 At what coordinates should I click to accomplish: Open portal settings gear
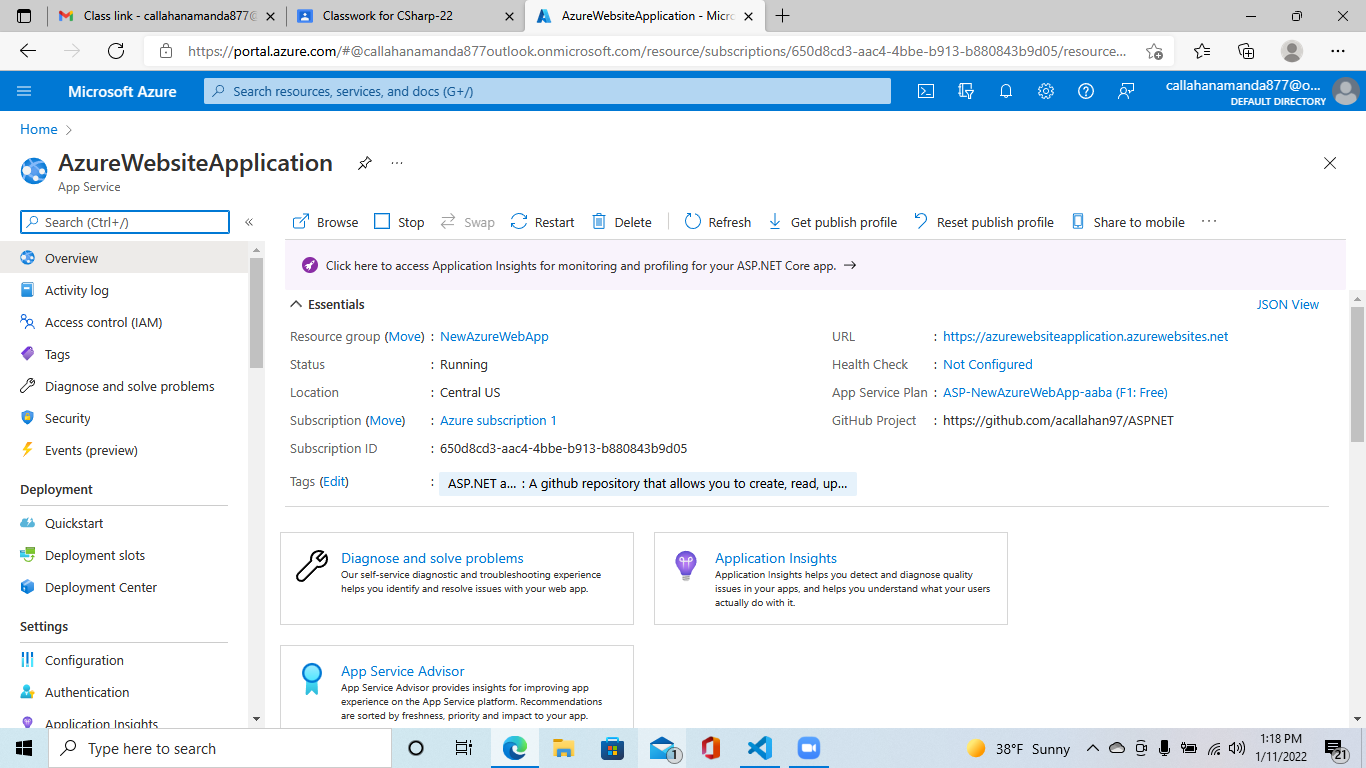pyautogui.click(x=1046, y=91)
